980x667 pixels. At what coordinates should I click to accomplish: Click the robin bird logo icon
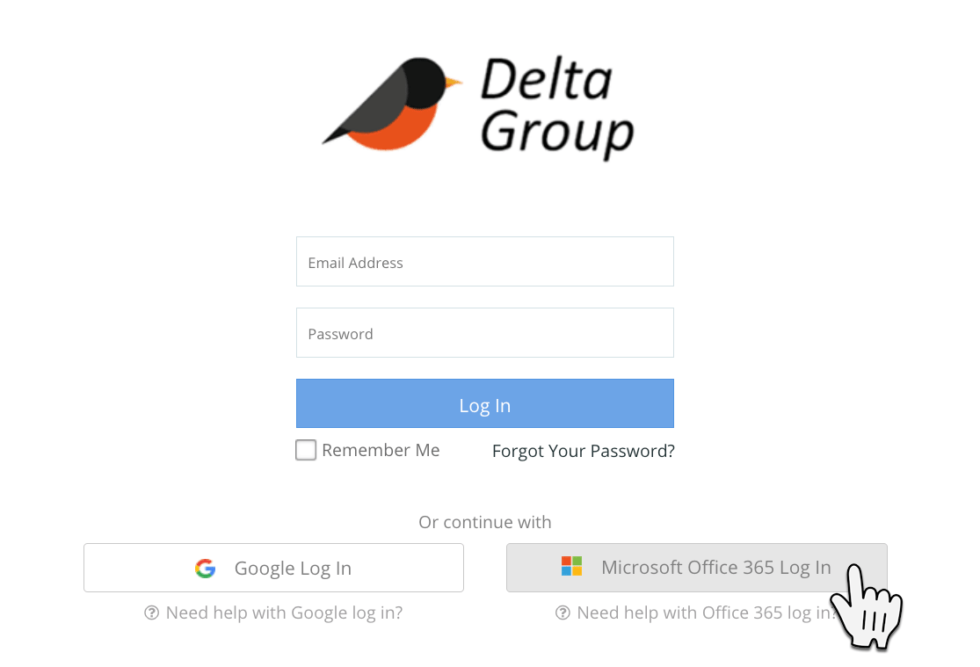pos(392,105)
